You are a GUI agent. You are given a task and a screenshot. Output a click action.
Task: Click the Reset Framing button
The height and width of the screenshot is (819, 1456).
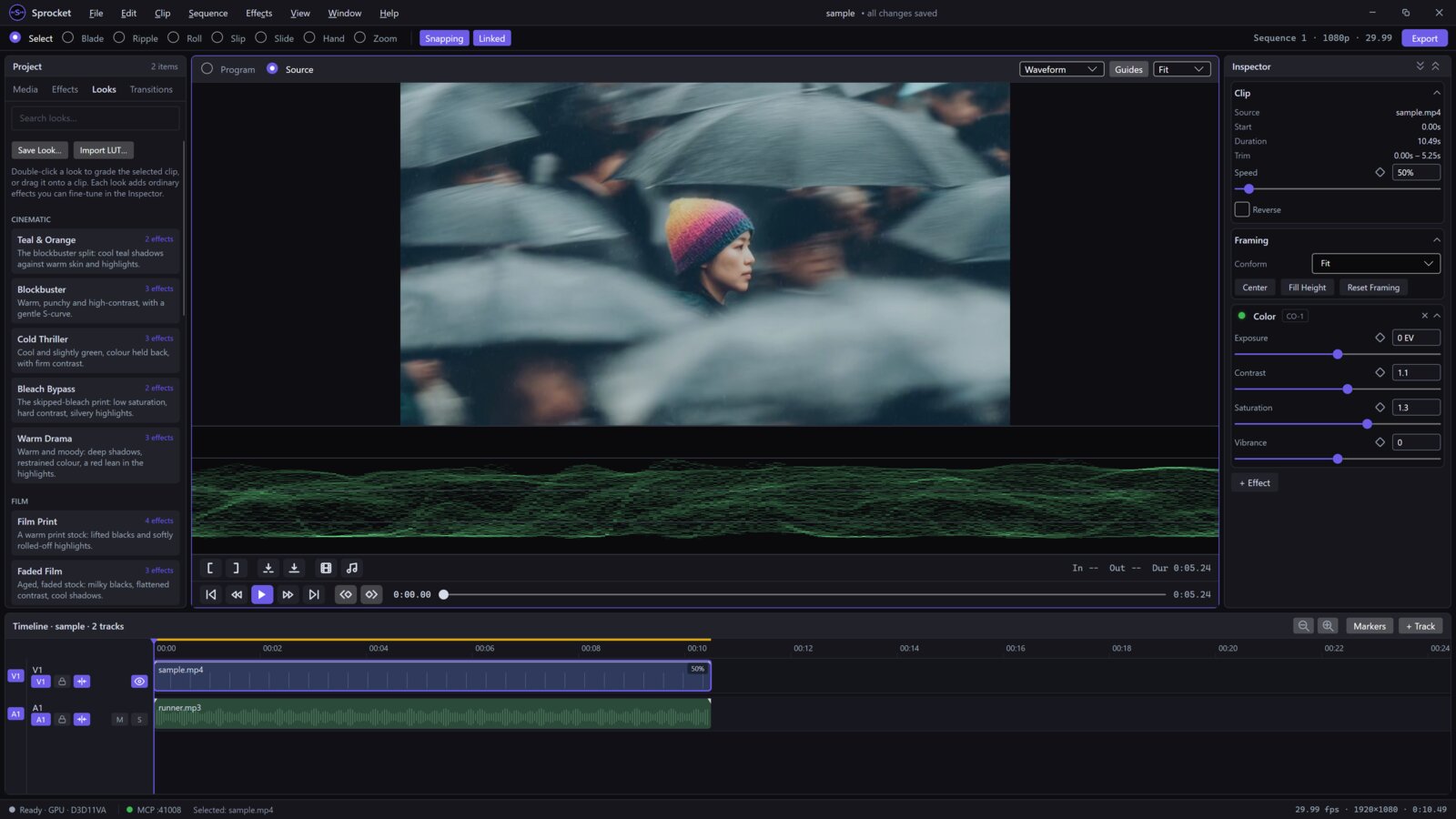(1372, 288)
